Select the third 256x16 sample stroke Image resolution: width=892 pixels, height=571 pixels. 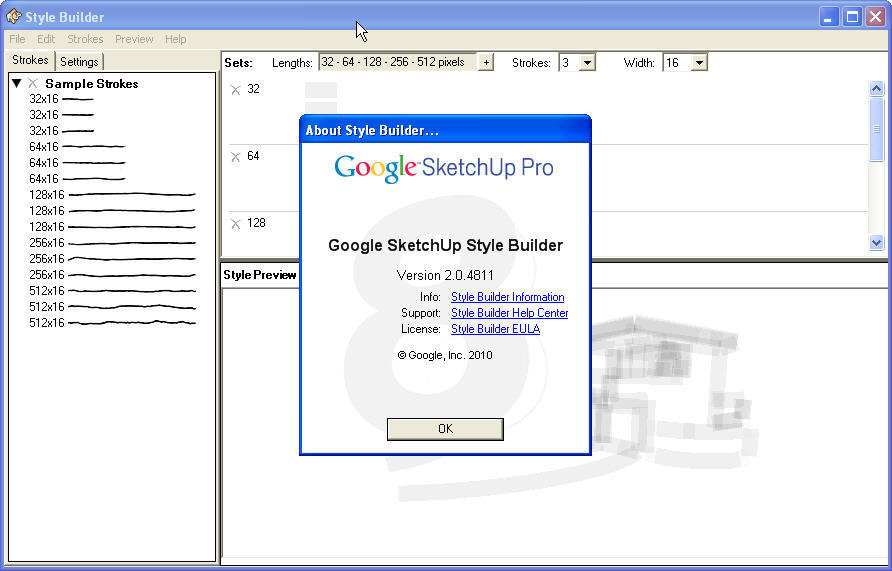point(113,275)
